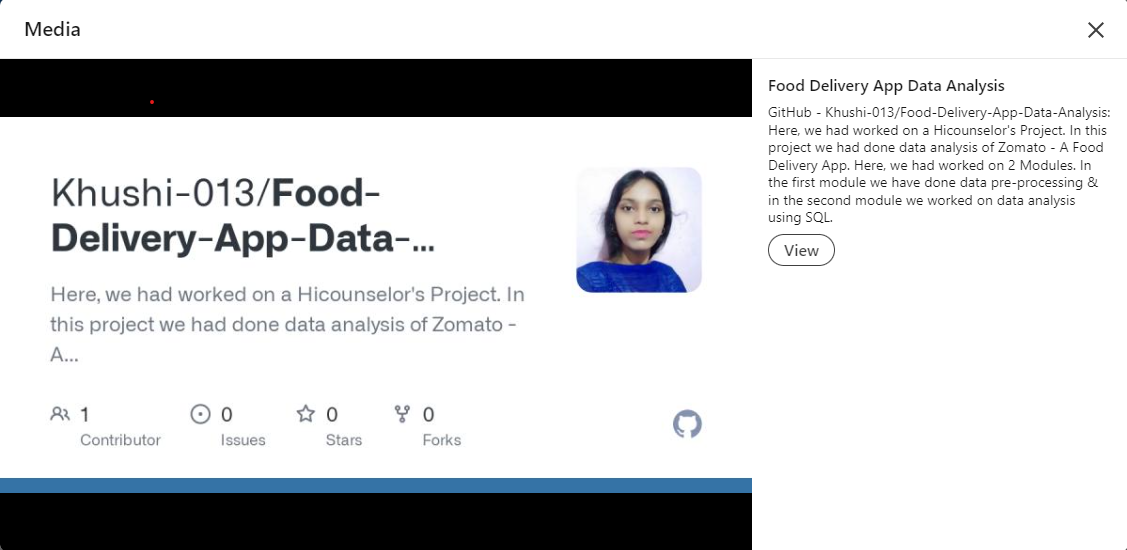Click the Forks label

point(442,440)
